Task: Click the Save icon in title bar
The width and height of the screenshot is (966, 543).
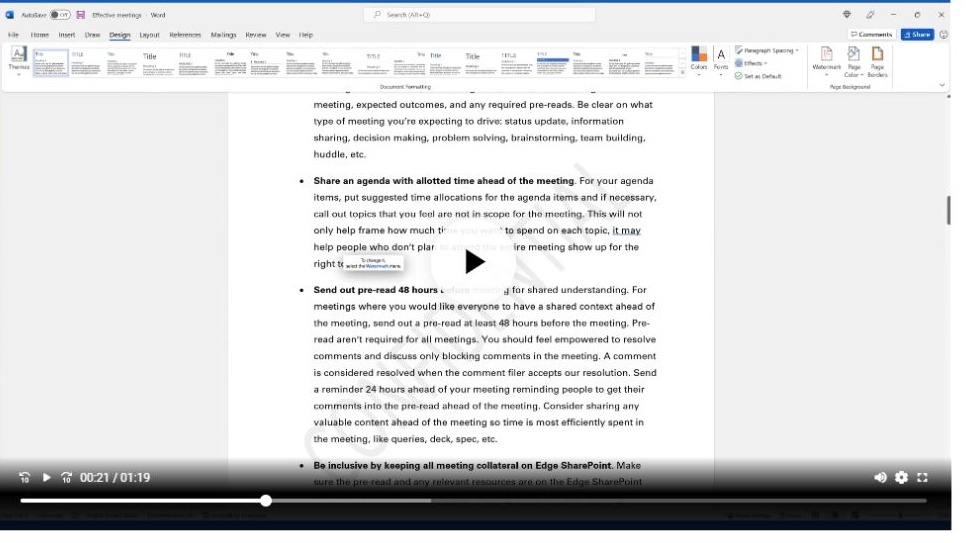Action: click(81, 15)
